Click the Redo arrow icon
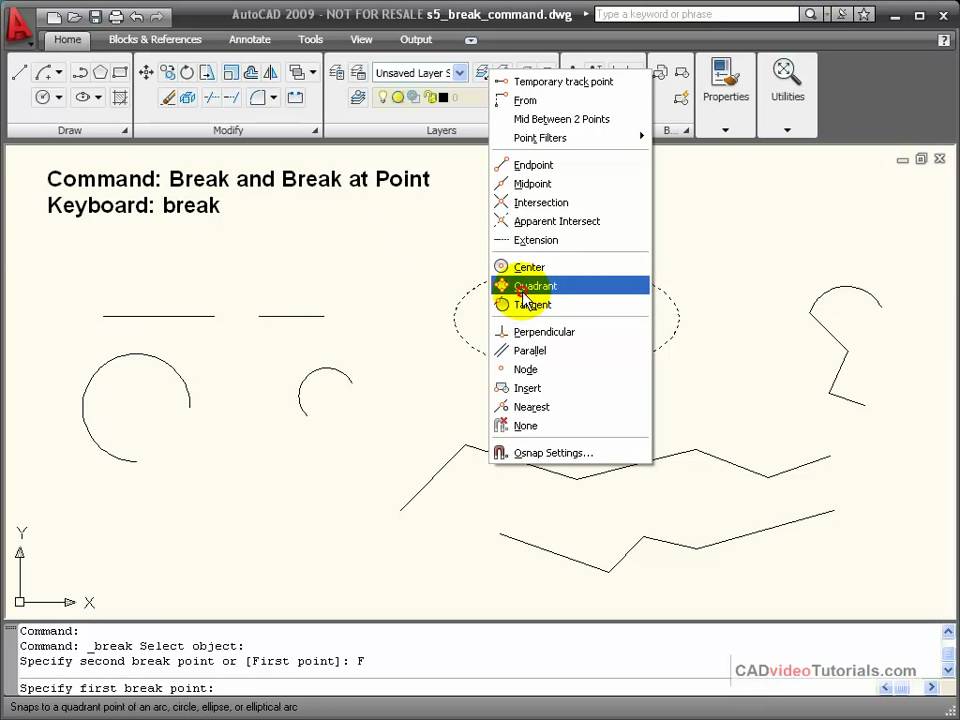This screenshot has height=720, width=960. coord(157,17)
